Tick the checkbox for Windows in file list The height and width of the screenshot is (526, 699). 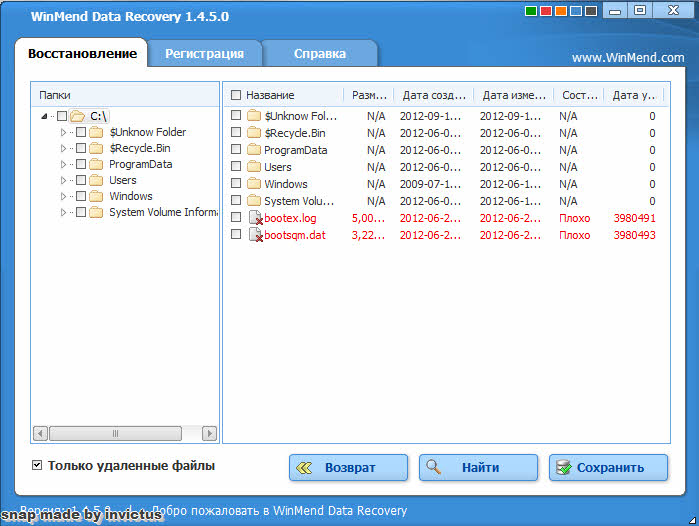(x=236, y=183)
